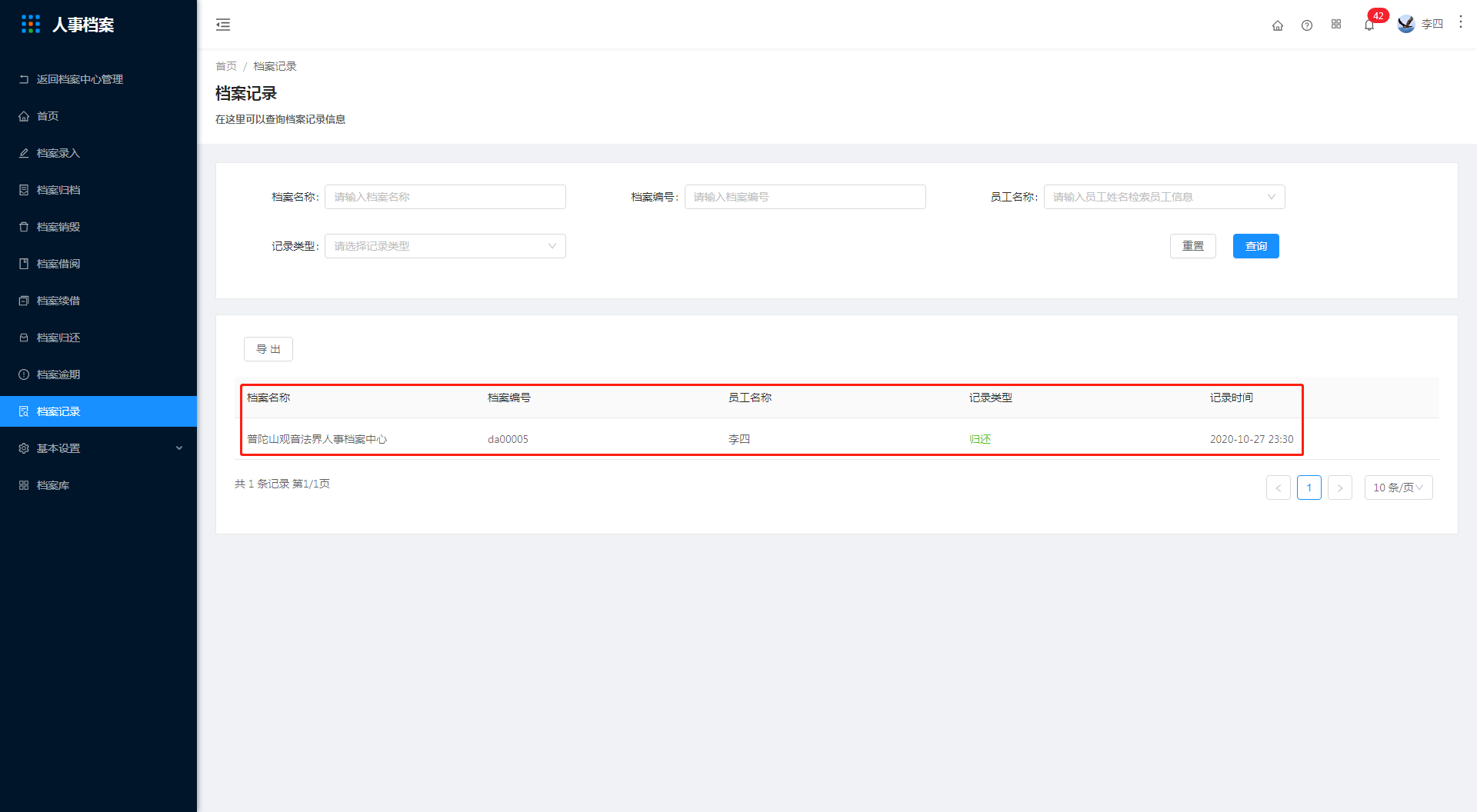Click the gear icon beside 基本设置
1477x812 pixels.
click(24, 448)
